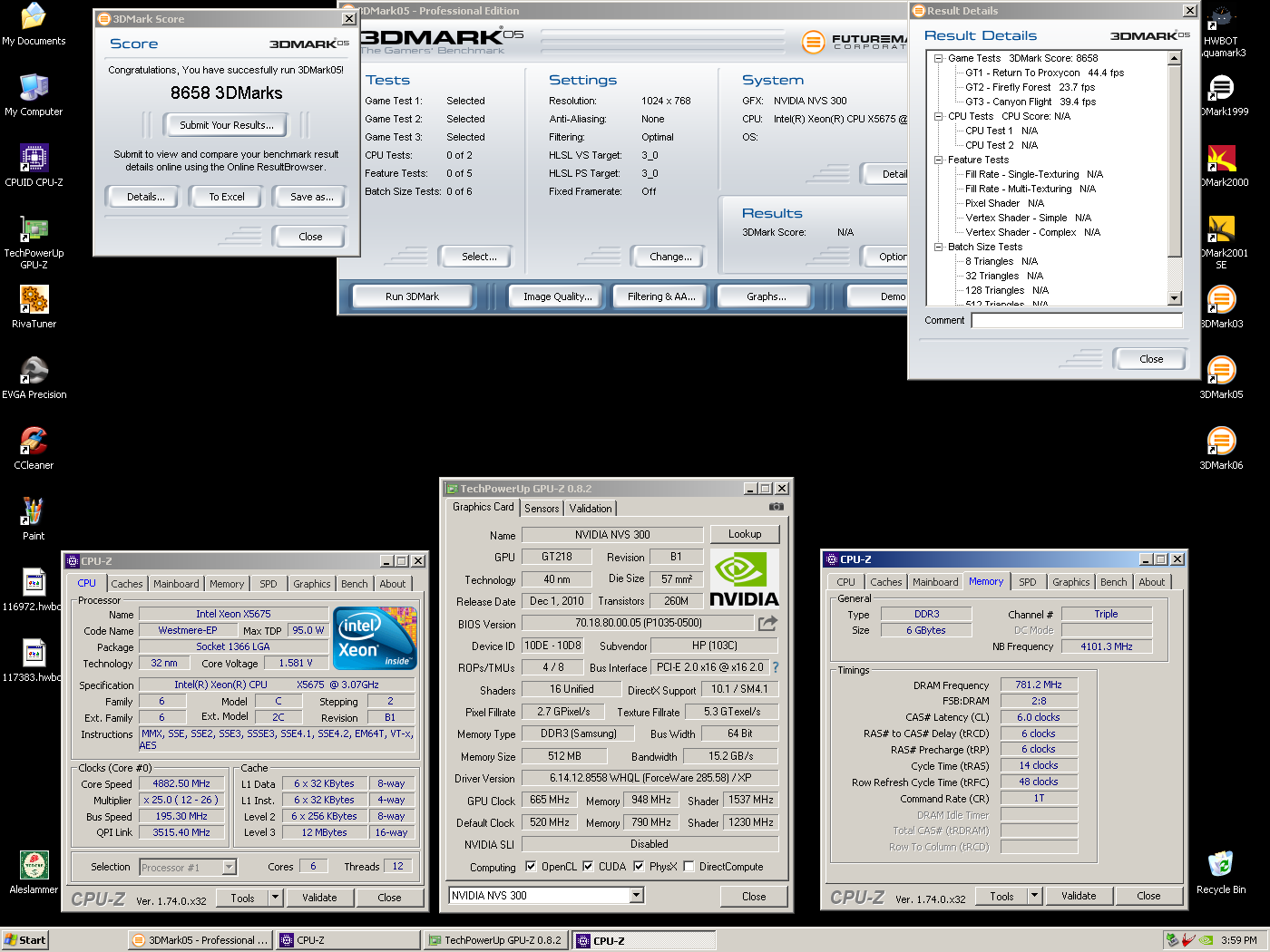Click the GPU-Z BIOS export share icon
This screenshot has height=952, width=1270.
[768, 623]
